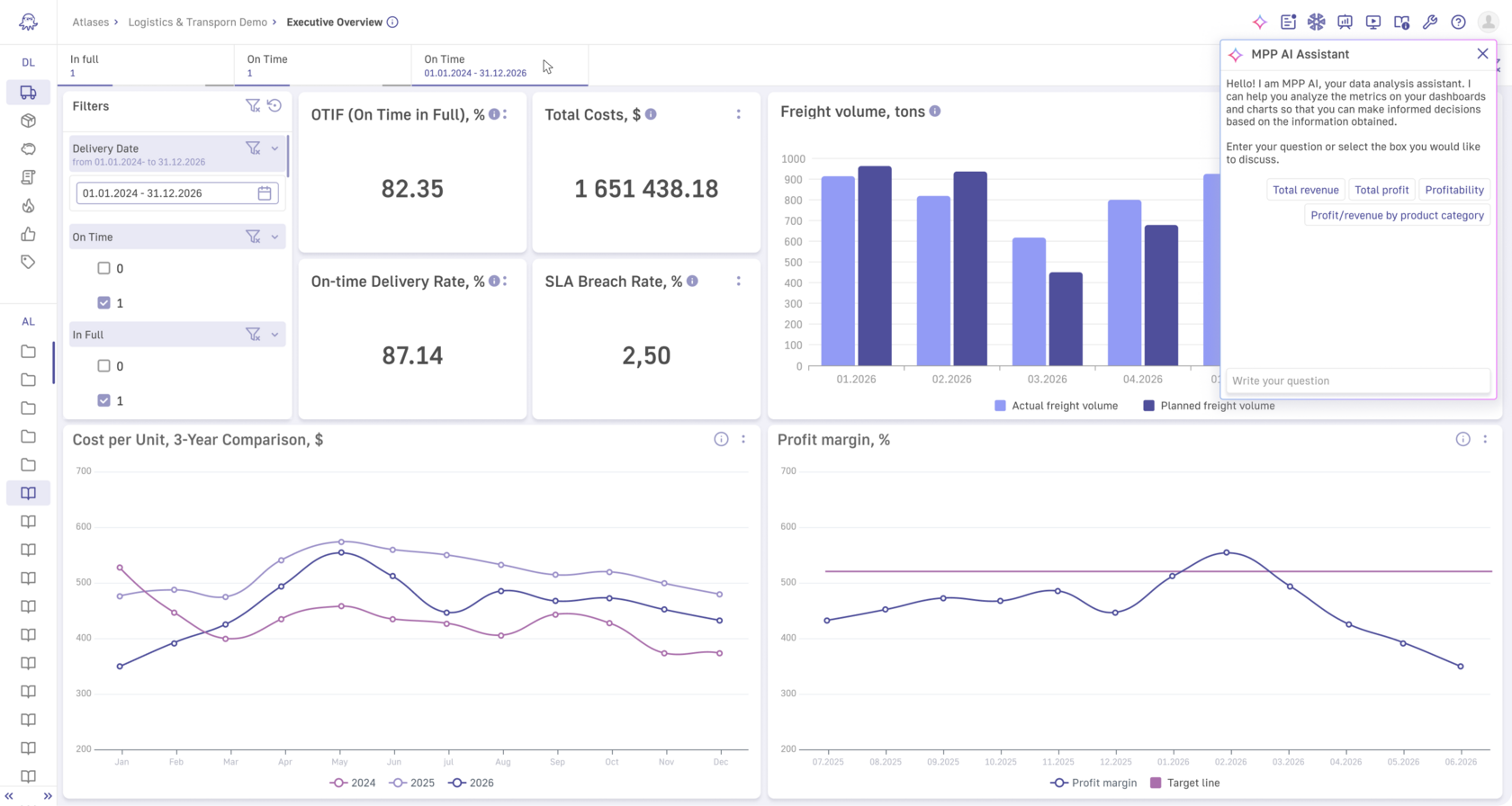Open Profit margin chart three-dot menu

(x=1485, y=439)
